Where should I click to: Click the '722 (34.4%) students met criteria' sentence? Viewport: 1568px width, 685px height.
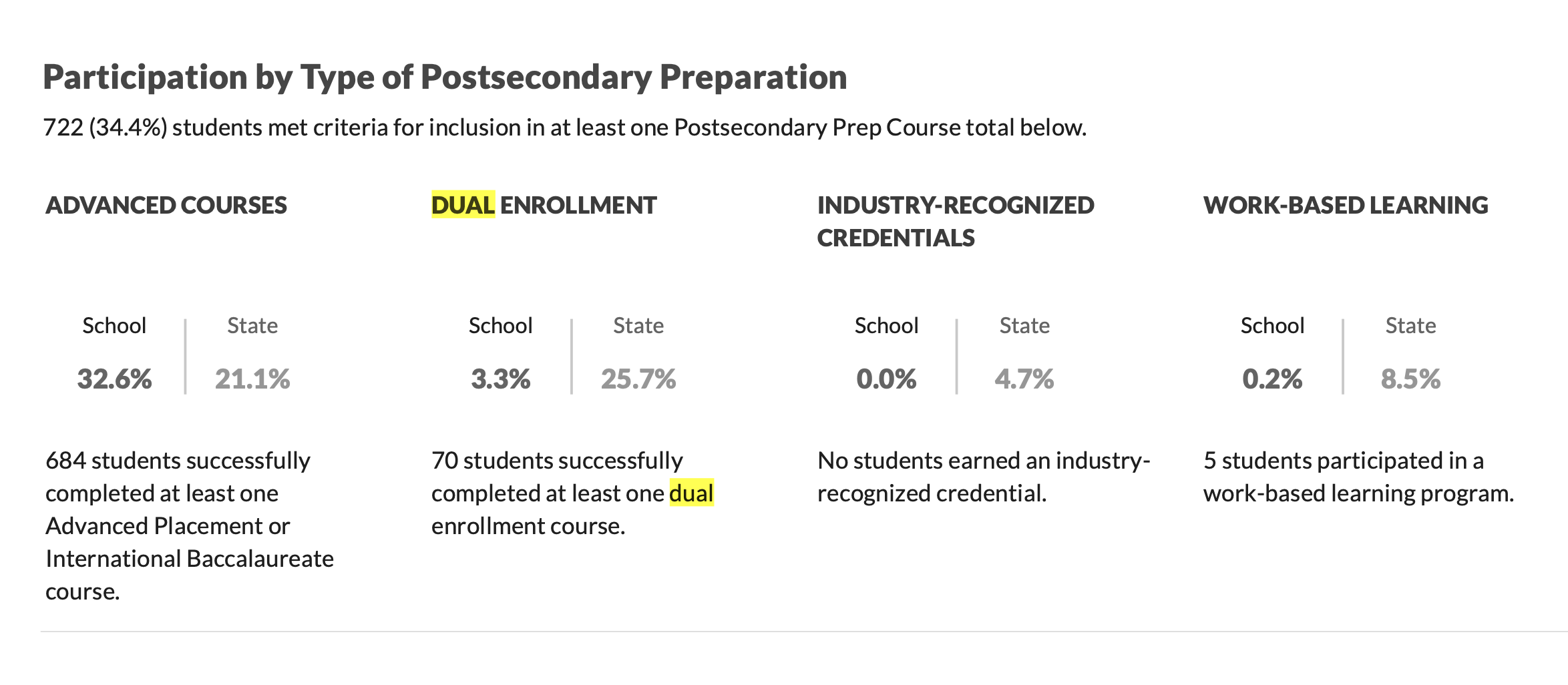565,128
